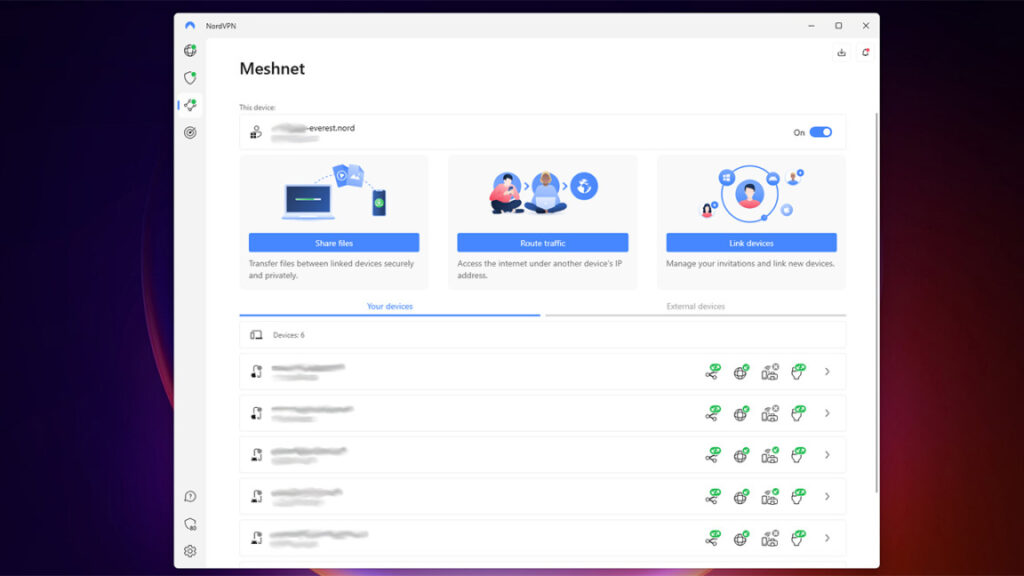Select the Meshnet icon in sidebar
This screenshot has width=1024, height=576.
click(190, 105)
